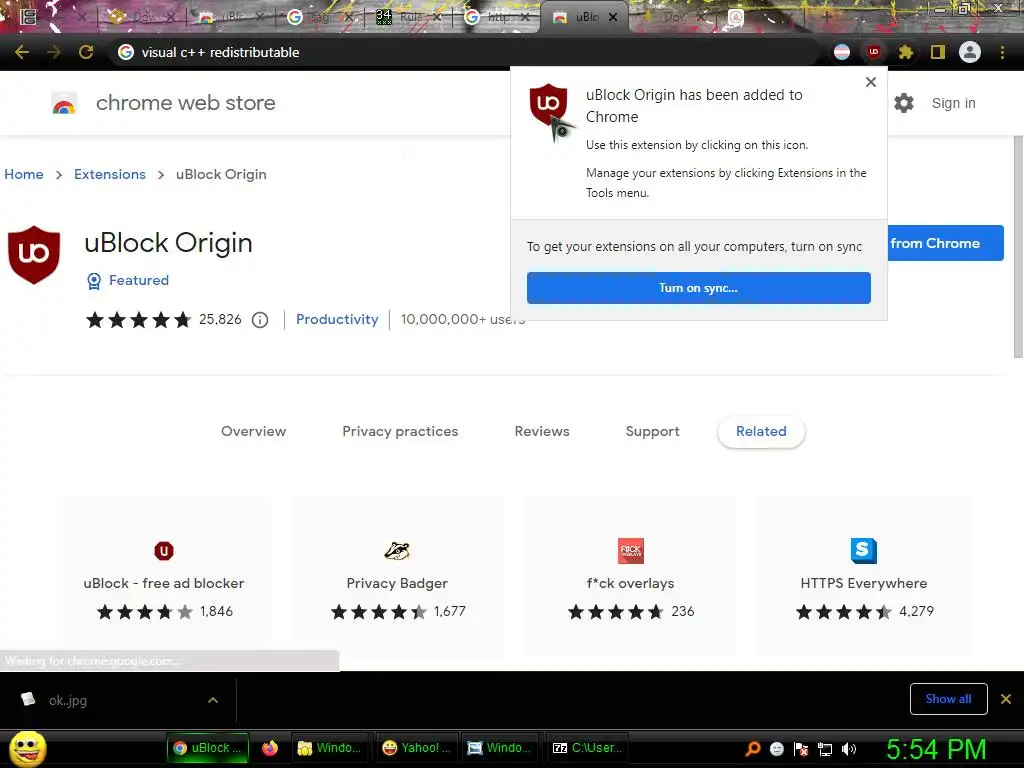Click the Remove from Chrome button
The height and width of the screenshot is (768, 1024).
coord(945,243)
